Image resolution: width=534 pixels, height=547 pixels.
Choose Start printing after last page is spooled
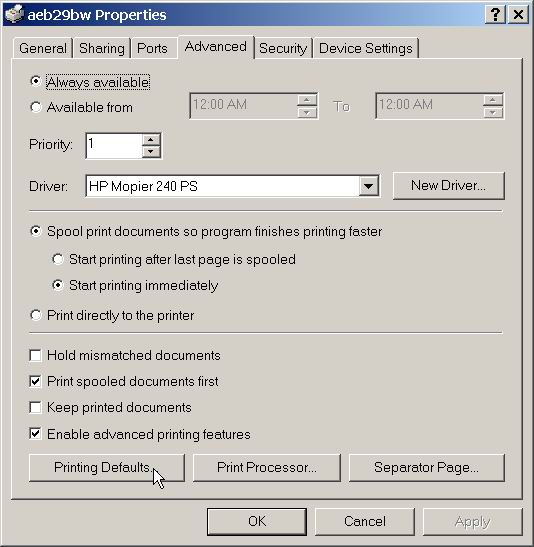pyautogui.click(x=58, y=259)
